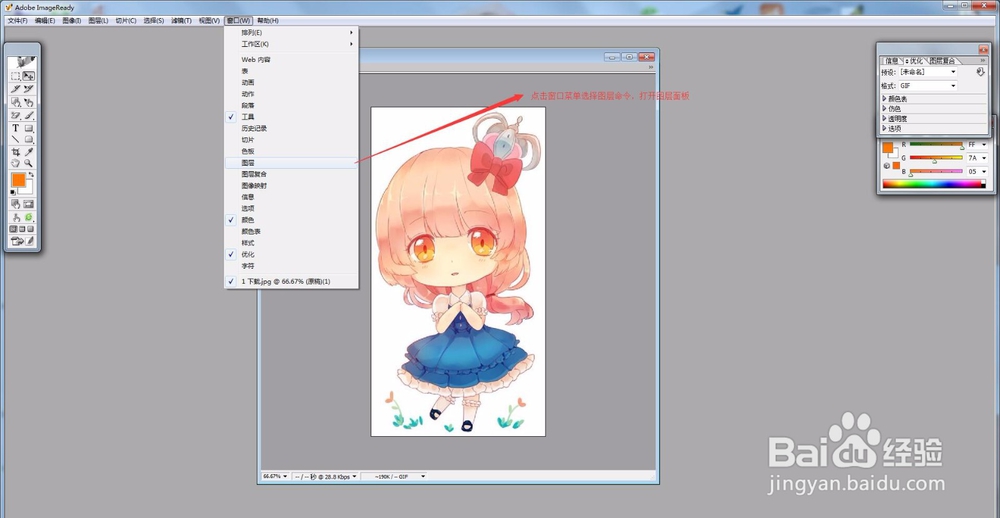
Task: Open the 文件(F) menu
Action: 17,20
